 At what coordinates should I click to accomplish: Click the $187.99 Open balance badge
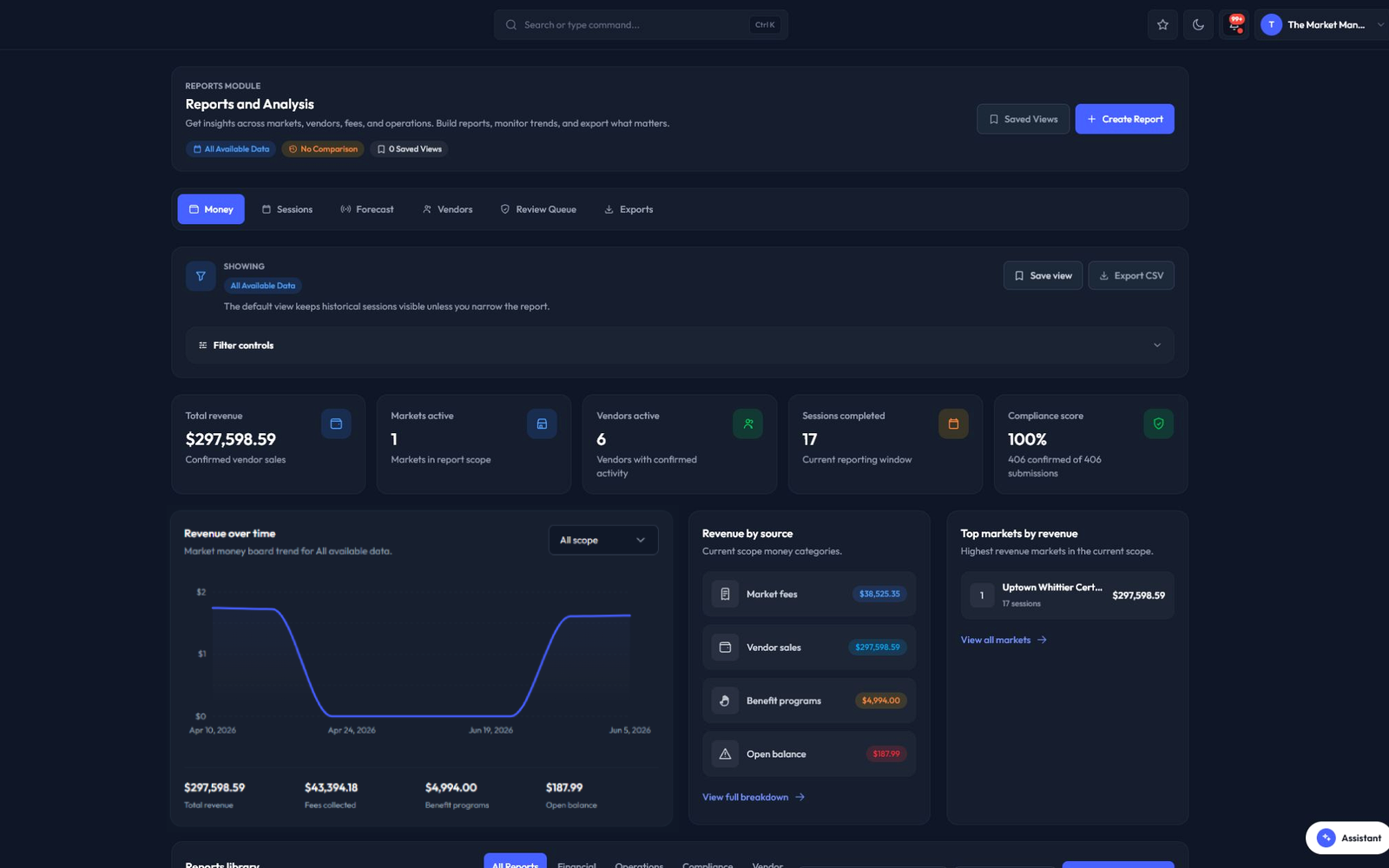(886, 754)
